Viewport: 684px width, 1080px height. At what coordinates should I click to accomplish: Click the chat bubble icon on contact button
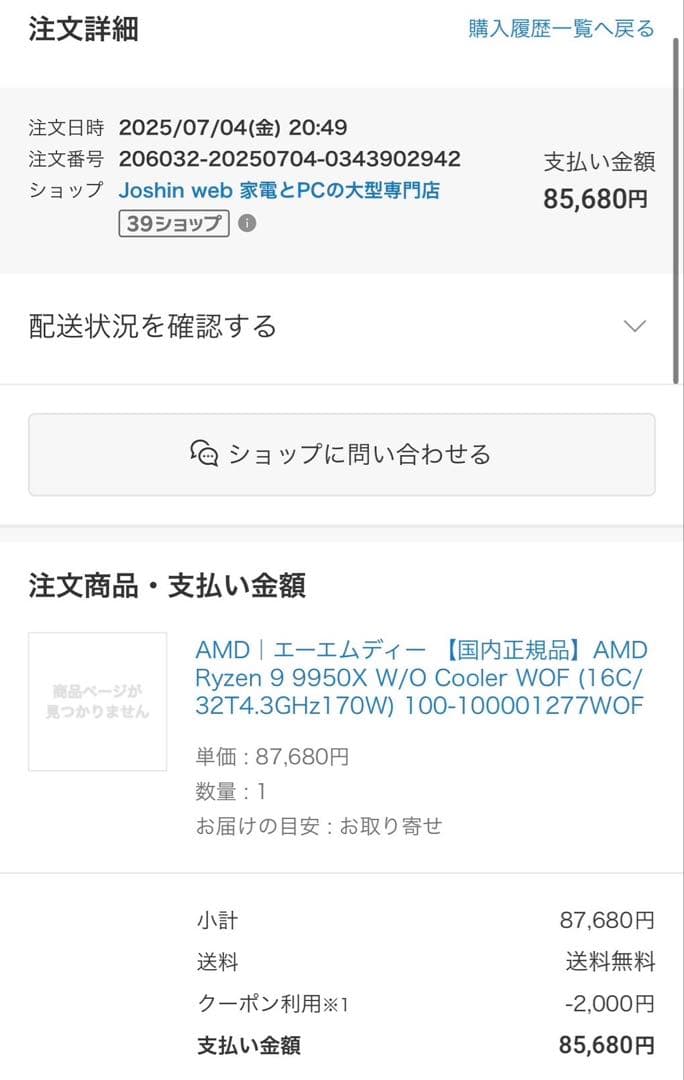[x=204, y=454]
